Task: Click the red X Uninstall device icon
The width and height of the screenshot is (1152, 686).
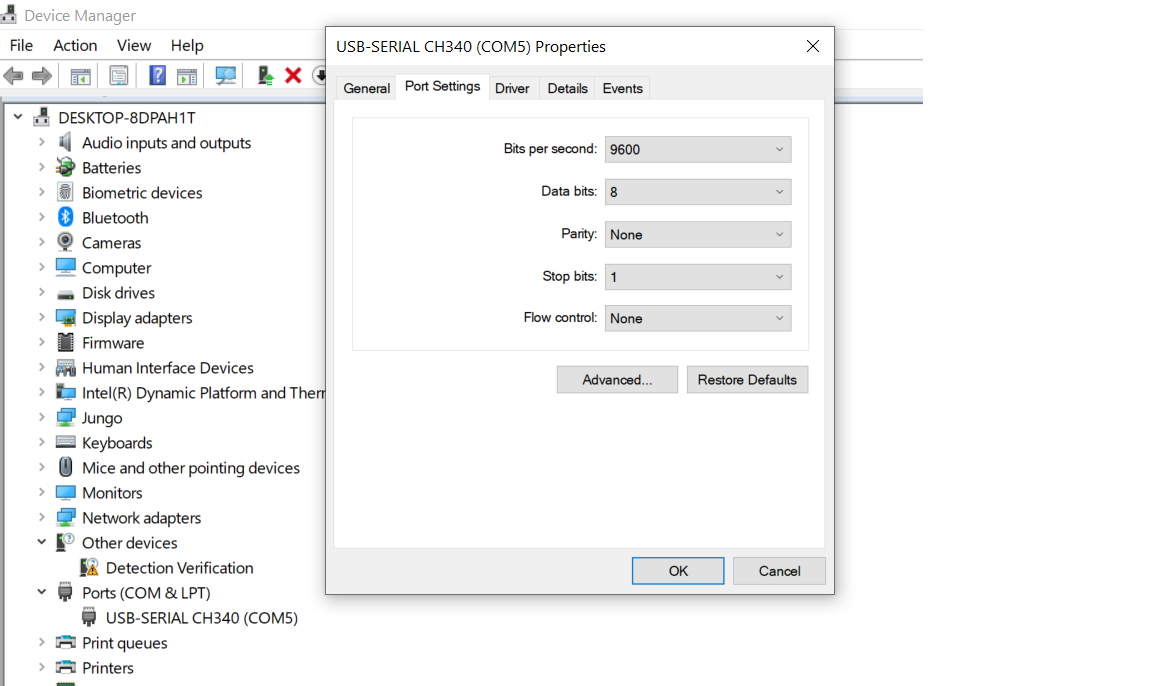Action: click(x=293, y=76)
